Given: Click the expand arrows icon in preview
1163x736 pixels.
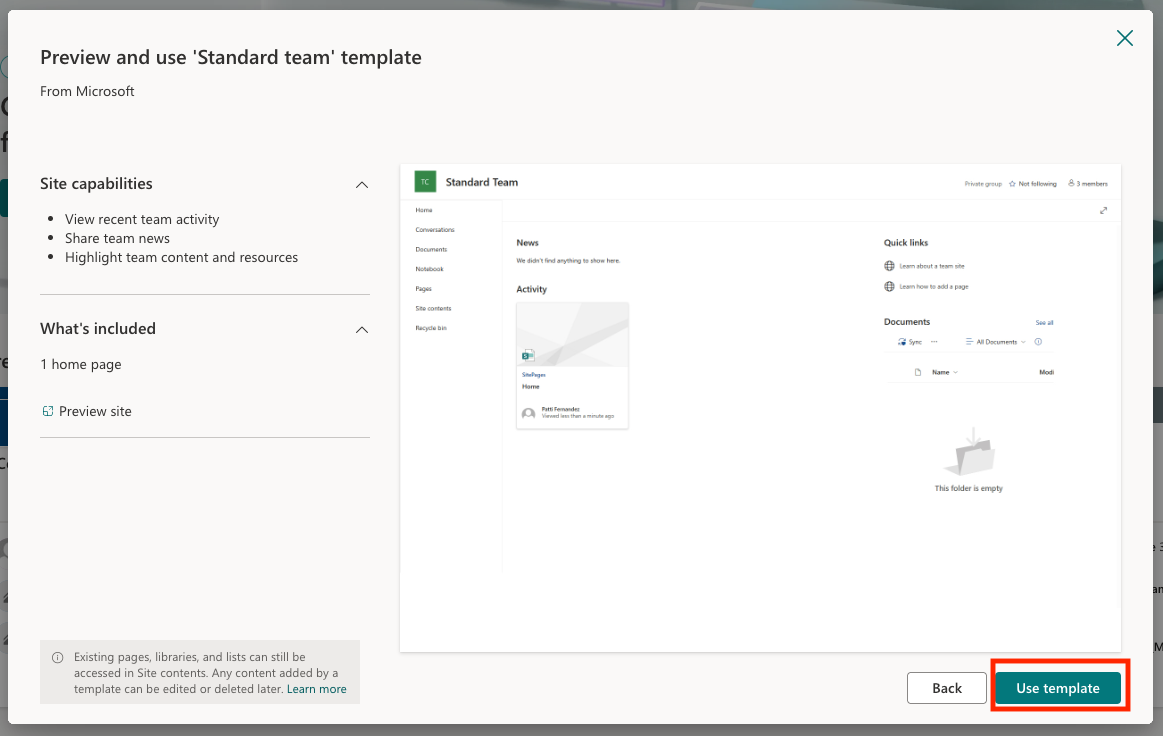Looking at the screenshot, I should pos(1103,211).
